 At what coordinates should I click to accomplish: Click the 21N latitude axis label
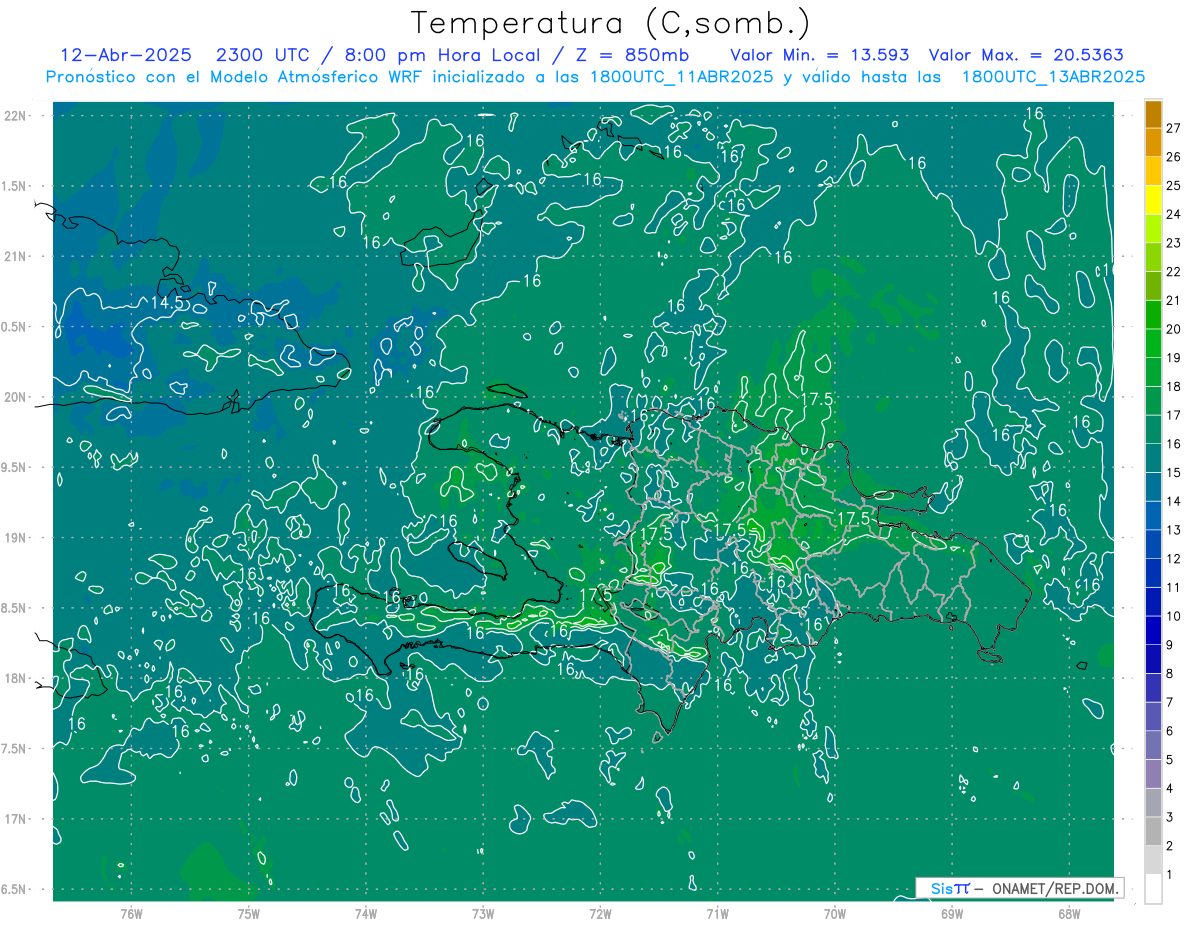[x=16, y=256]
